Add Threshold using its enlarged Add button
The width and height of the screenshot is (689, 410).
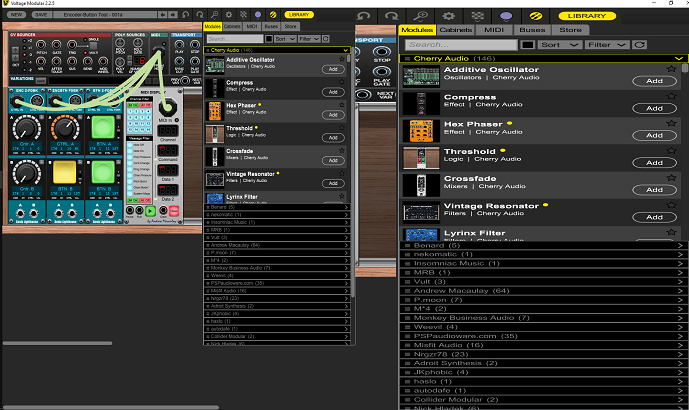pyautogui.click(x=654, y=163)
